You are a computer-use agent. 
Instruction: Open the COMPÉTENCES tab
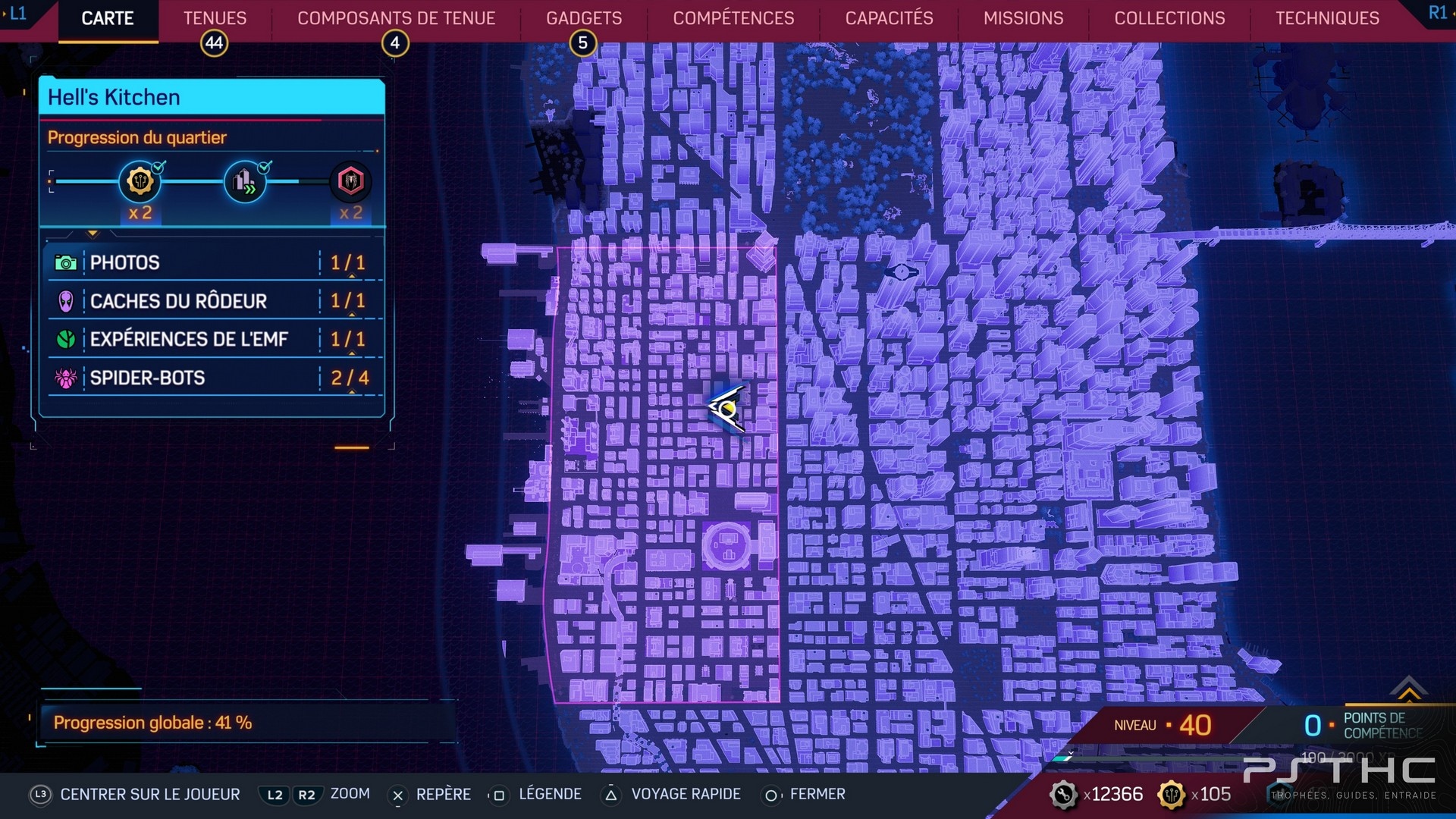pyautogui.click(x=733, y=18)
